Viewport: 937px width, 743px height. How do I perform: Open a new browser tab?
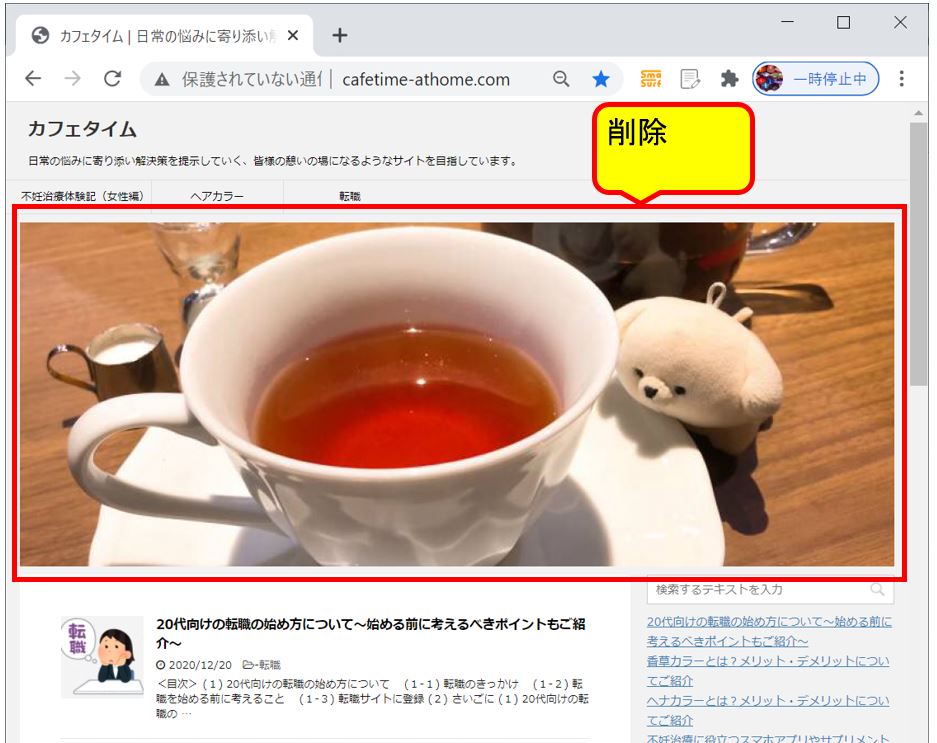[x=340, y=36]
